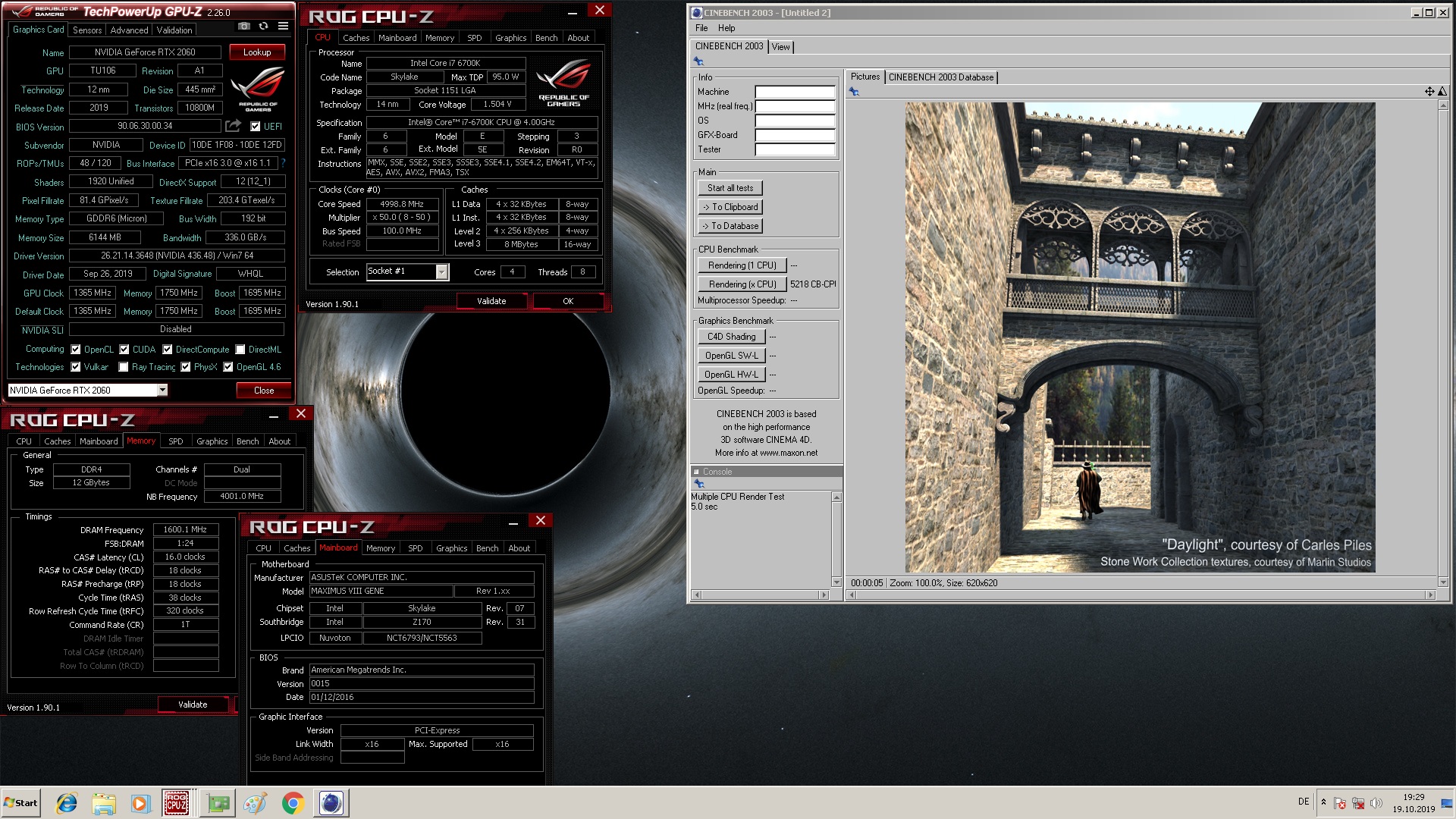Screen dimensions: 1456x819
Task: Click the rendered Daylight scene image
Action: 1140,337
